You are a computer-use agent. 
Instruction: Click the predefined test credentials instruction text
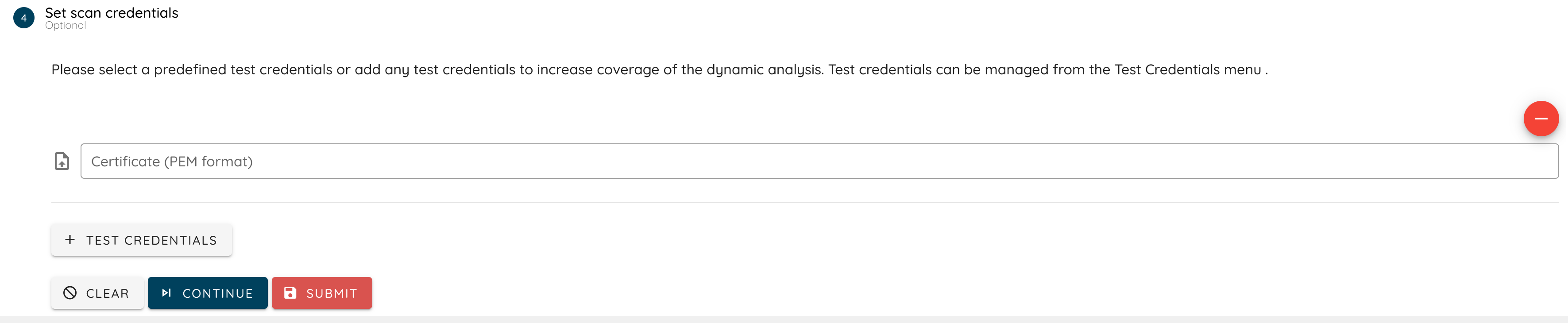click(x=659, y=70)
